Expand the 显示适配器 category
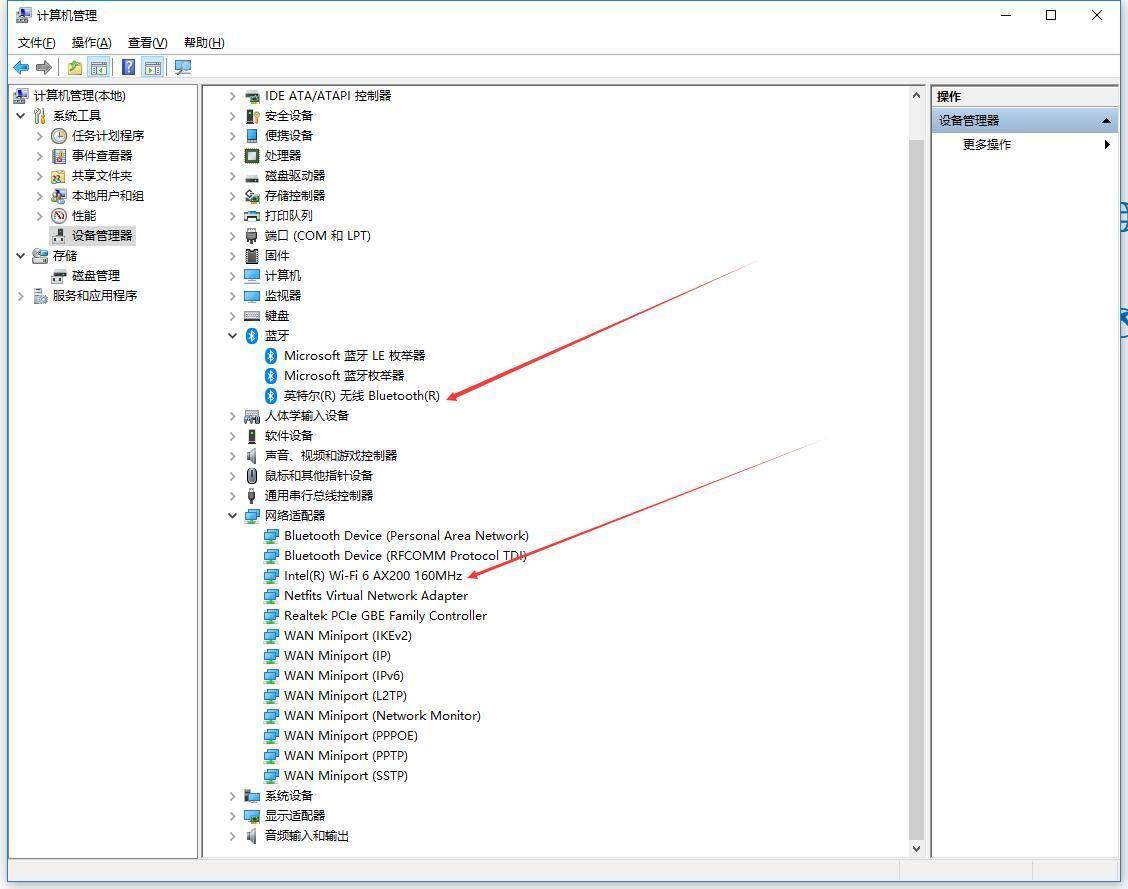This screenshot has width=1128, height=889. [232, 816]
